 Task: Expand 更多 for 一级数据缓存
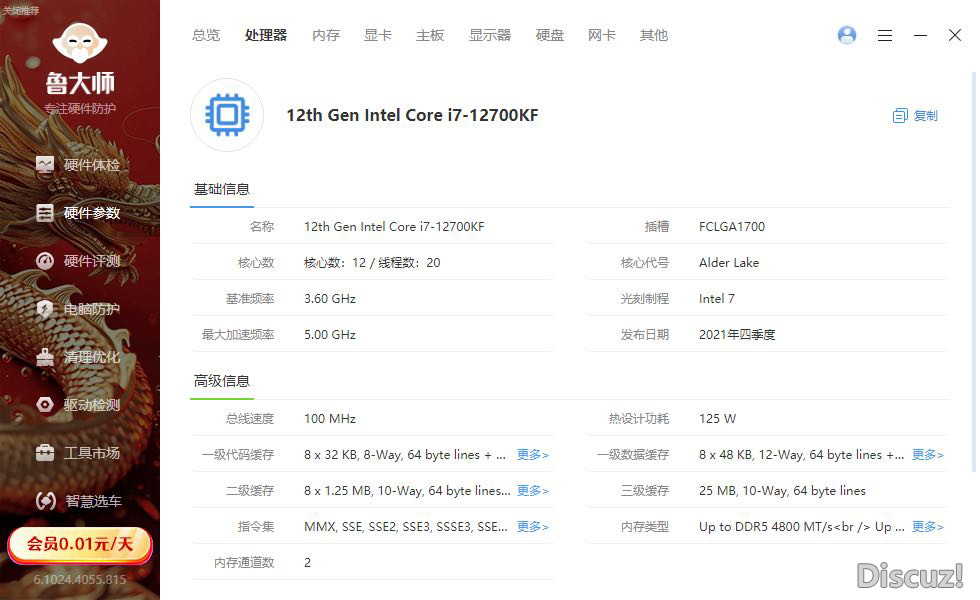928,455
